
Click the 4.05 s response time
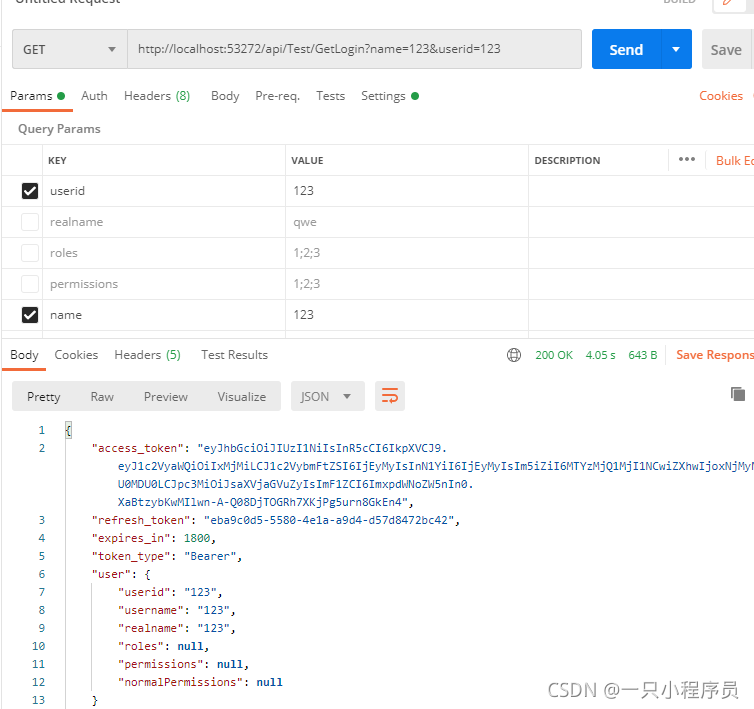pos(600,355)
